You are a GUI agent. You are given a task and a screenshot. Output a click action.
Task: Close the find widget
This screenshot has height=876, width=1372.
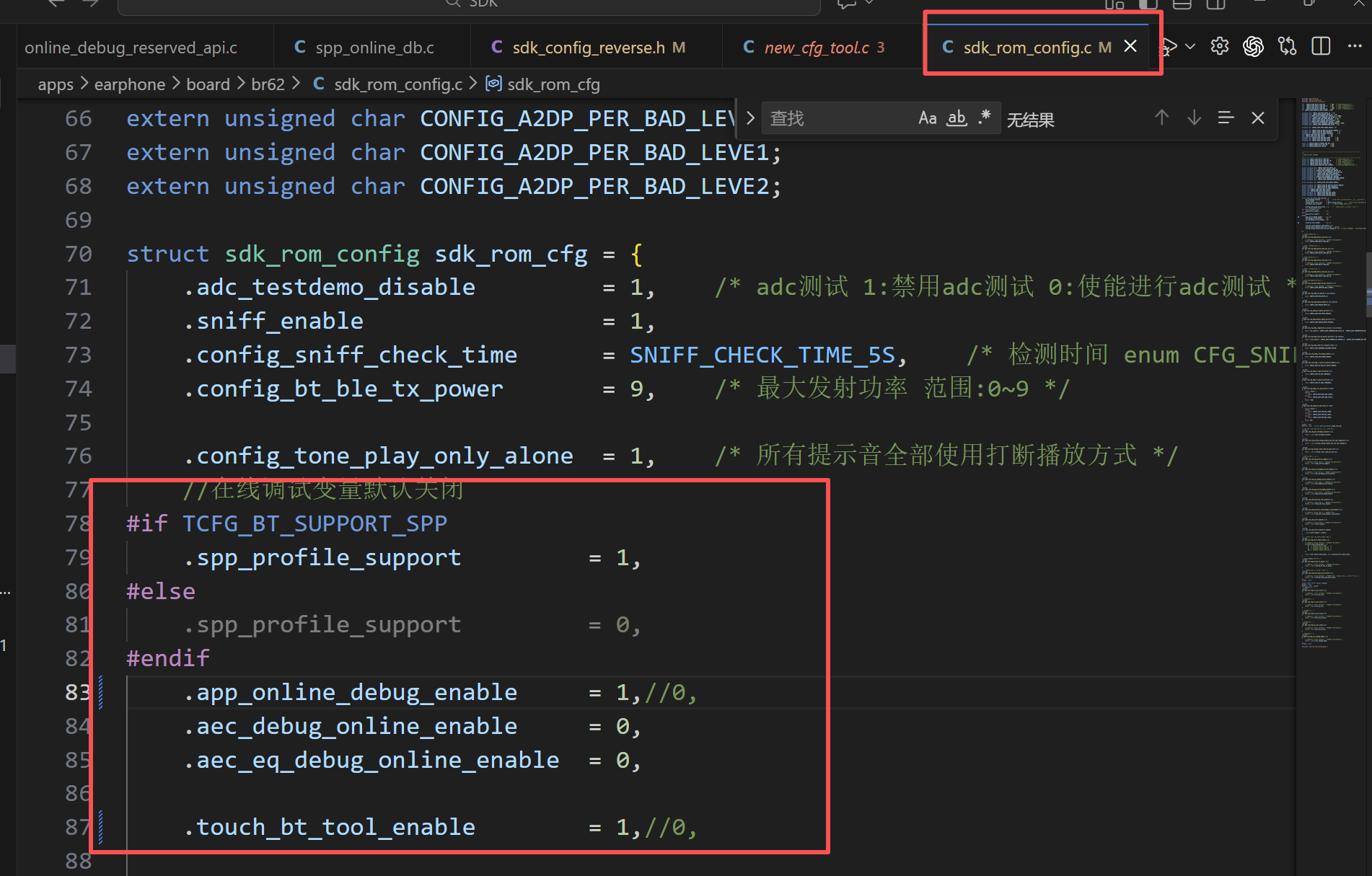[x=1258, y=118]
